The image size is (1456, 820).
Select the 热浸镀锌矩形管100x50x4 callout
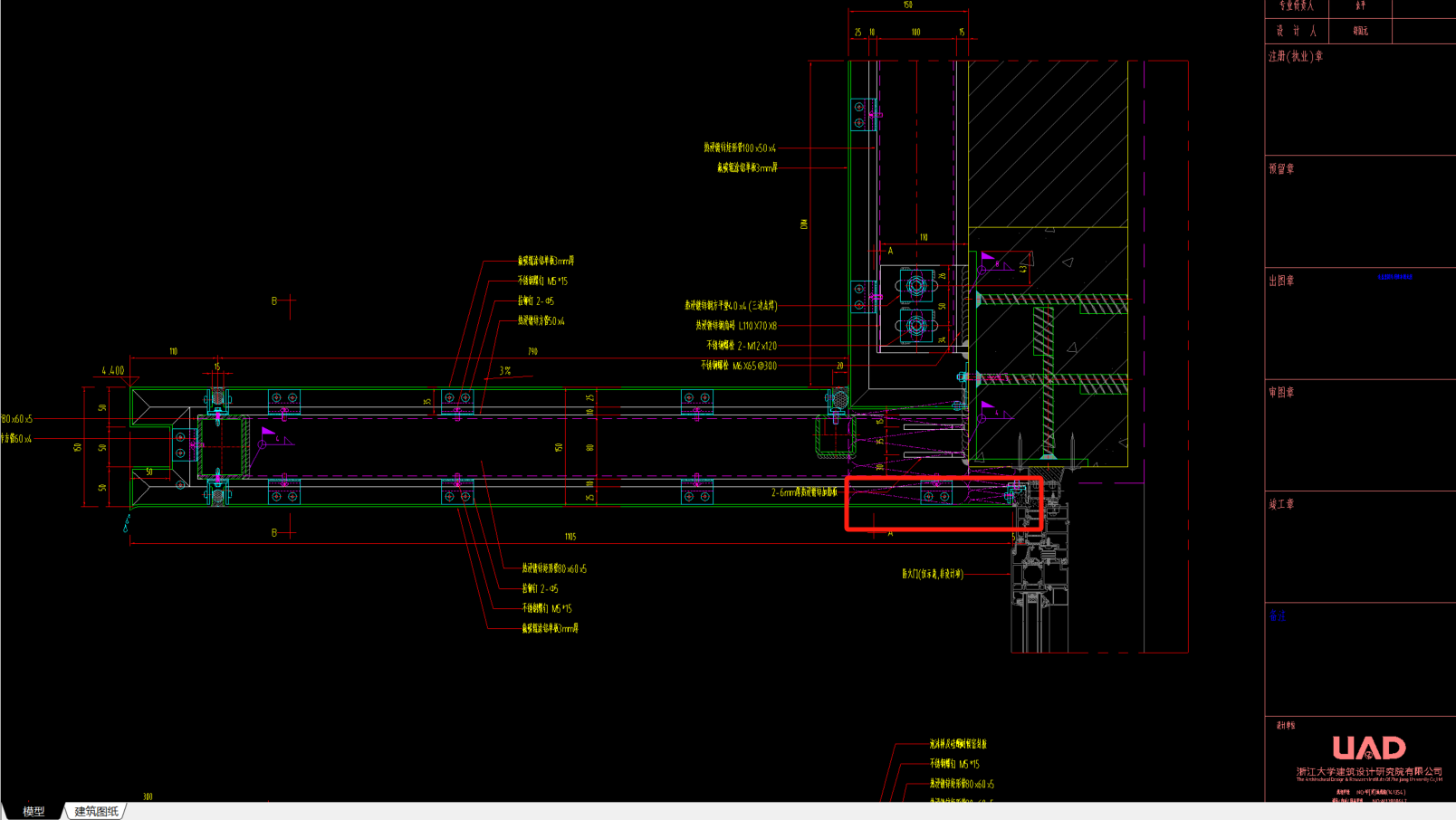pyautogui.click(x=740, y=148)
